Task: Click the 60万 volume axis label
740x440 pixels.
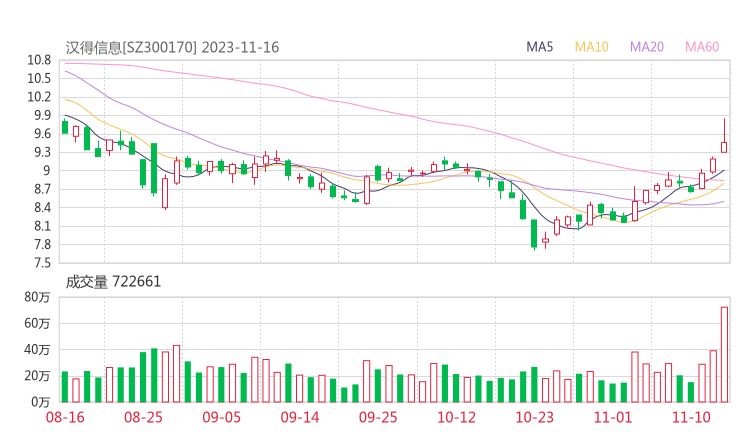Action: pyautogui.click(x=37, y=323)
